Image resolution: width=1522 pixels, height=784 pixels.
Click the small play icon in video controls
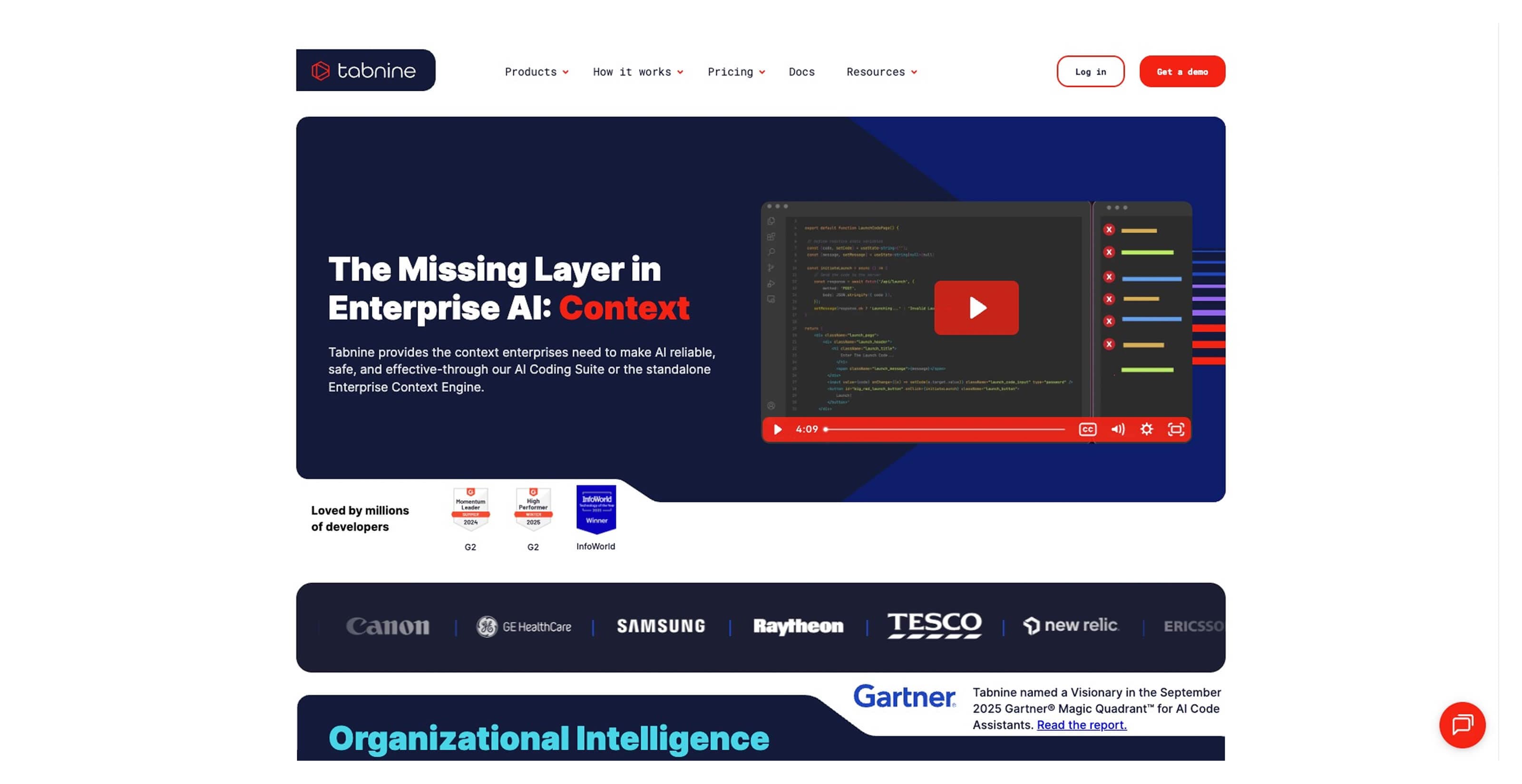click(x=778, y=429)
